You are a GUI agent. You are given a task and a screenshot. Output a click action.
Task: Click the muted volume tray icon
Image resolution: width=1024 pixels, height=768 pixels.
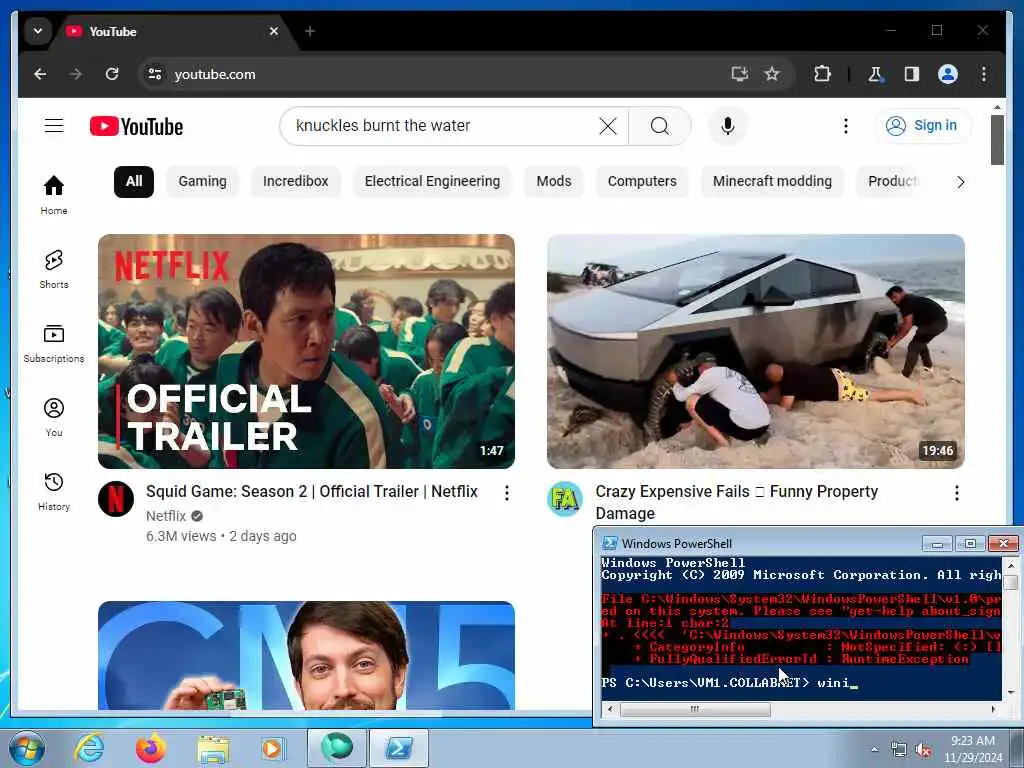(923, 750)
